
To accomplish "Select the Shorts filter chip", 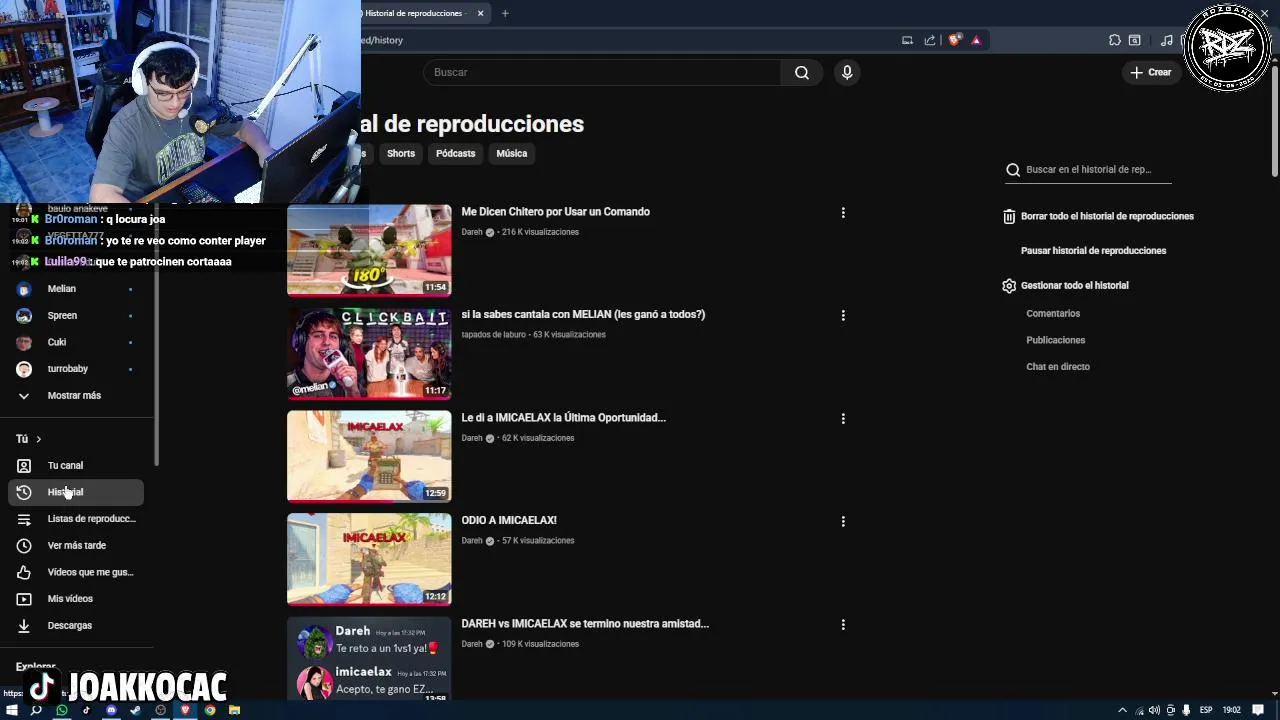I will [401, 153].
